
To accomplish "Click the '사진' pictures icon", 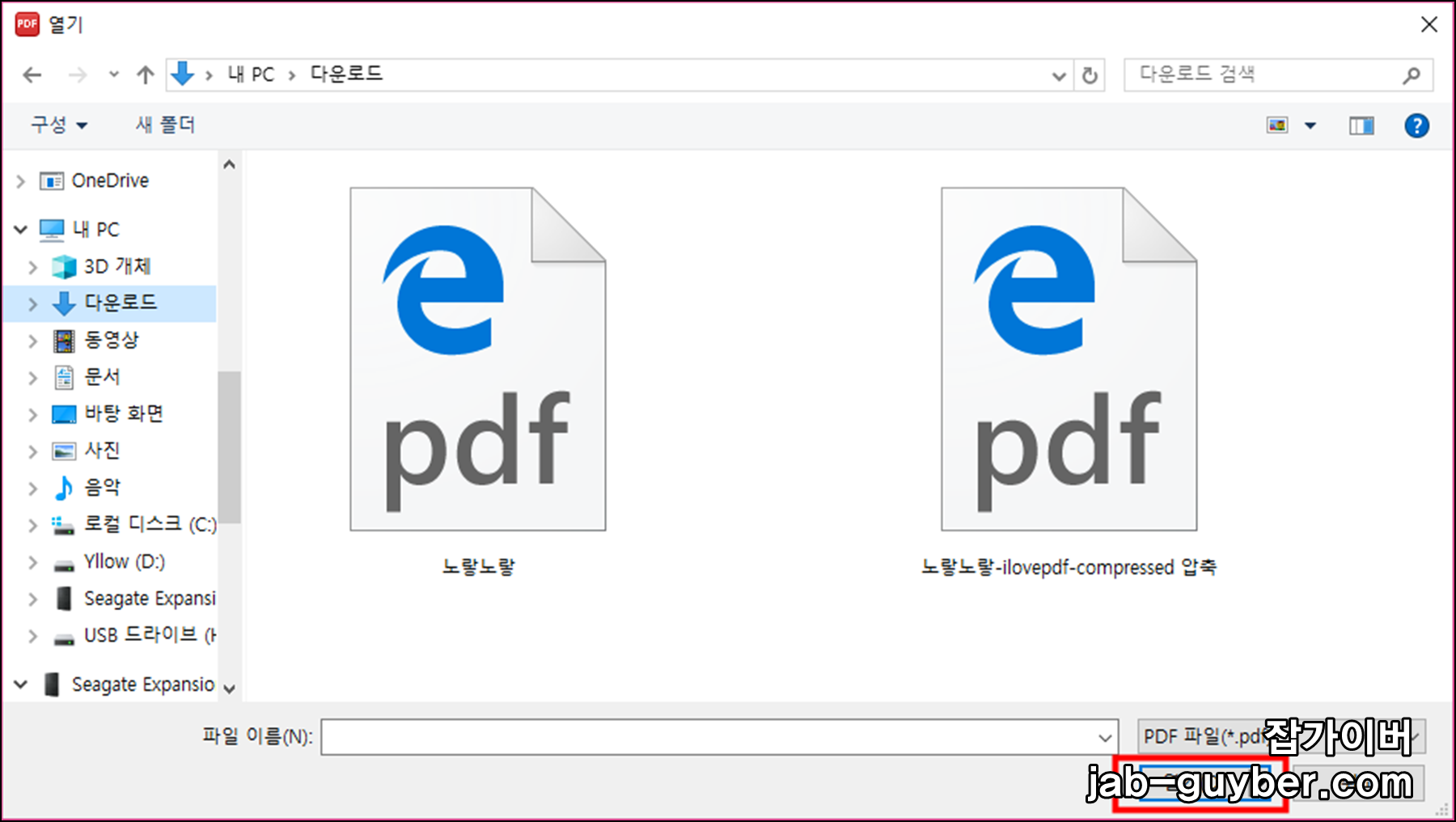I will pos(64,451).
